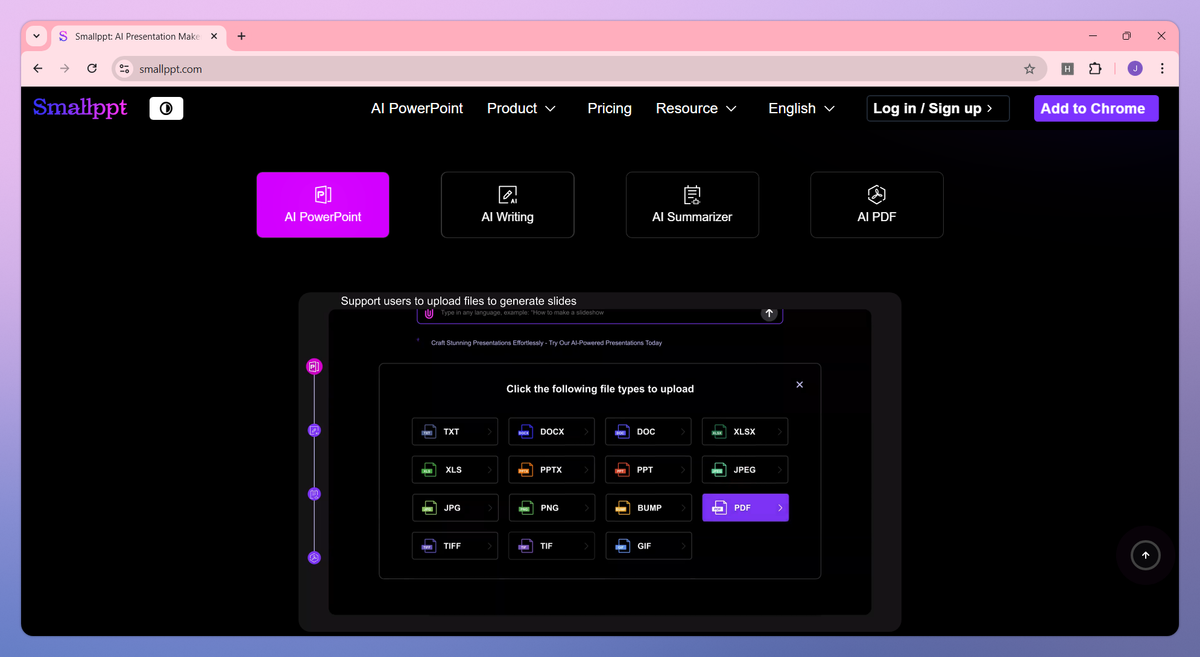Click the TXT option's chevron arrow
1200x657 pixels.
[x=490, y=432]
